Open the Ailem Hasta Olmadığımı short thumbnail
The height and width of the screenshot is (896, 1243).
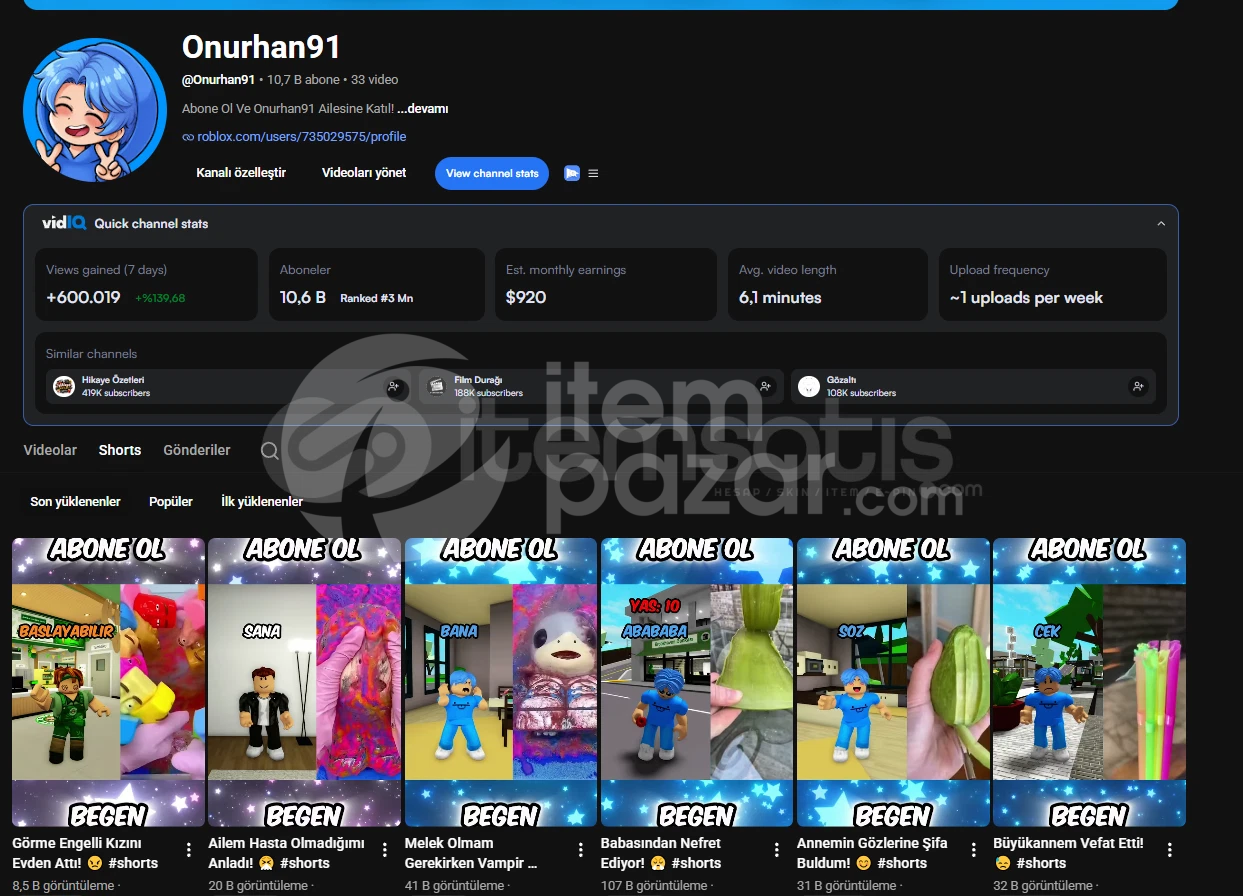coord(304,682)
